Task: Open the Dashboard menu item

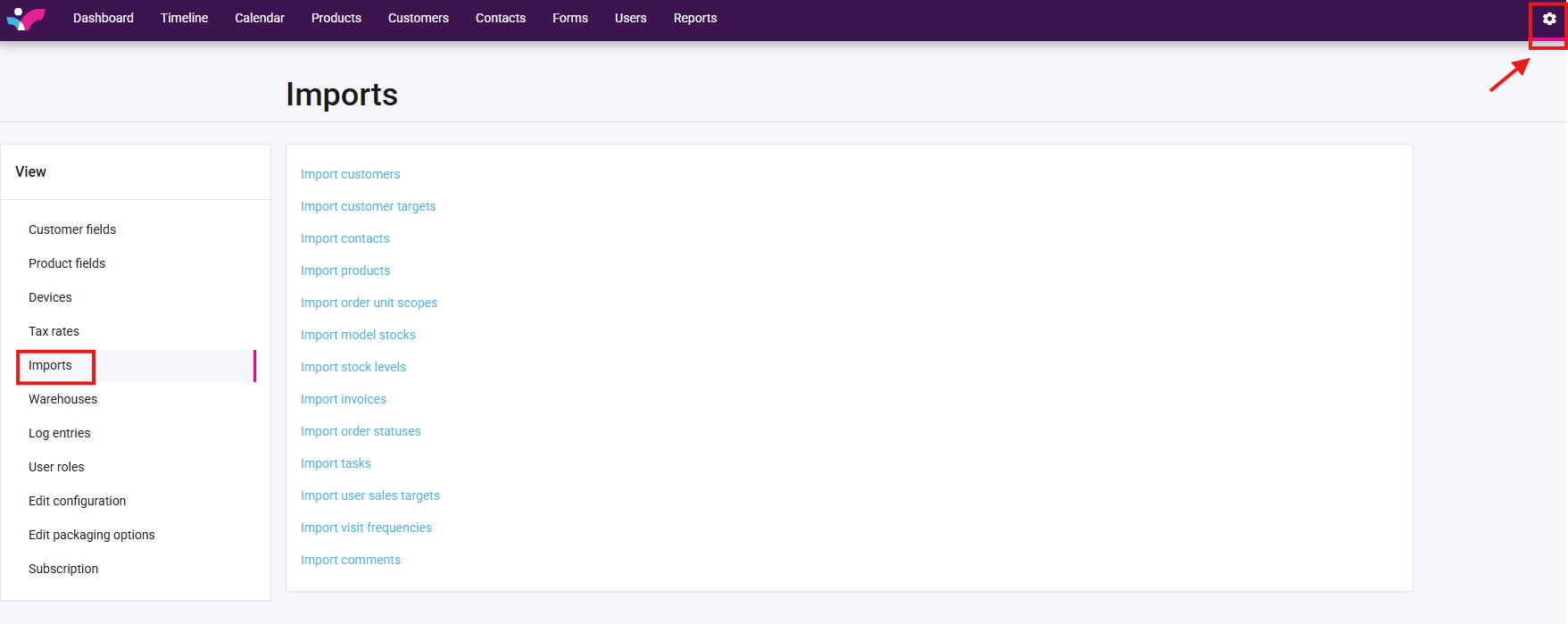Action: (x=104, y=18)
